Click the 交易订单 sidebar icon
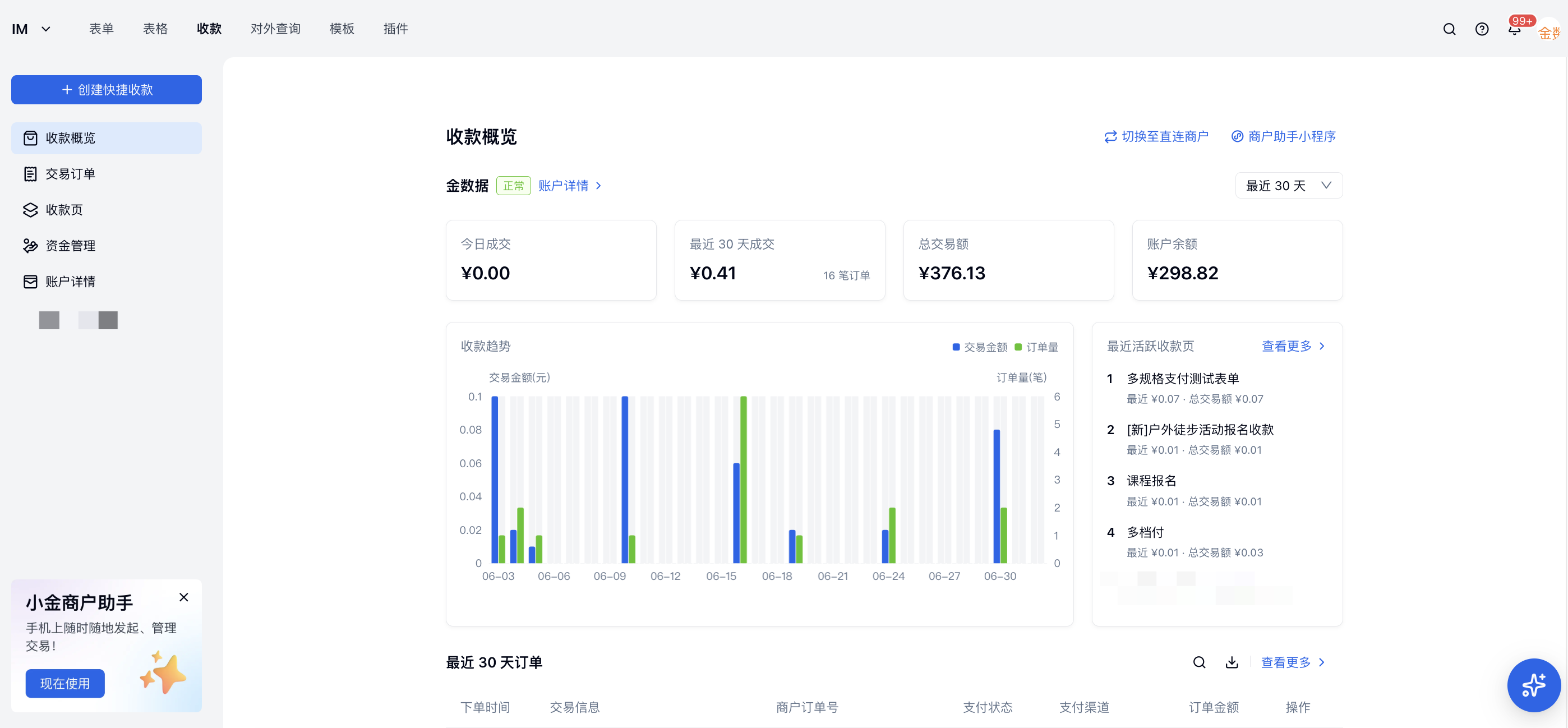Image resolution: width=1568 pixels, height=728 pixels. [x=30, y=174]
